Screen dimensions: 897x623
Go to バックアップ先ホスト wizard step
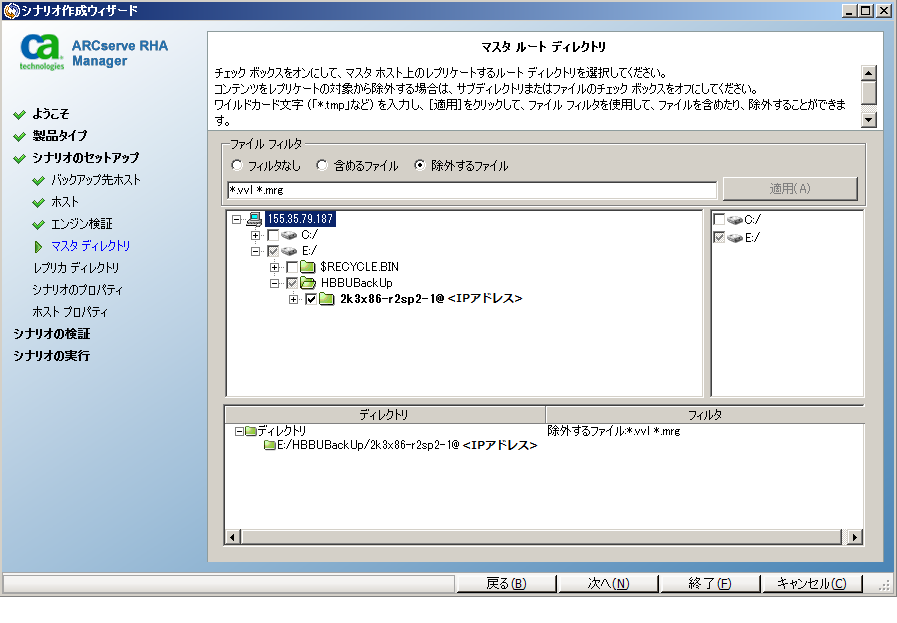[96, 180]
